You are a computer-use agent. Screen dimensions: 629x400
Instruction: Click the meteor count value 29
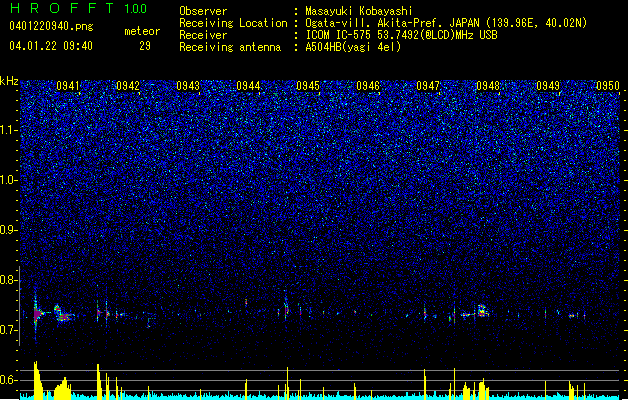[145, 46]
